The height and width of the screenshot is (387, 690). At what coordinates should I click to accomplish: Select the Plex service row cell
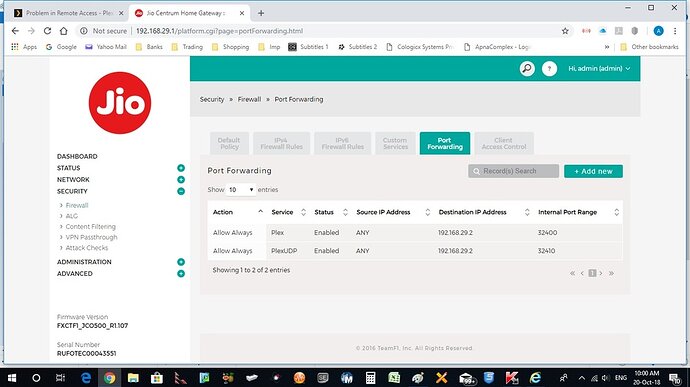tap(278, 232)
